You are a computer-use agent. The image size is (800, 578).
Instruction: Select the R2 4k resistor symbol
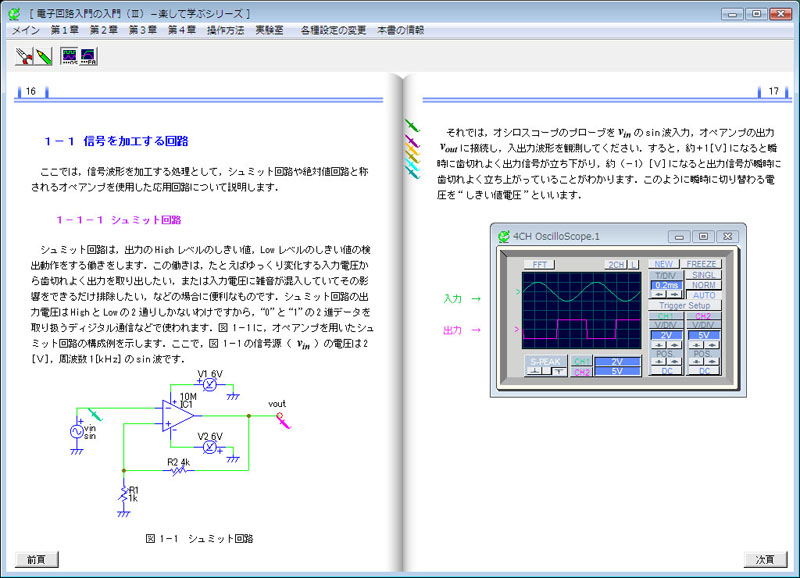tap(179, 470)
